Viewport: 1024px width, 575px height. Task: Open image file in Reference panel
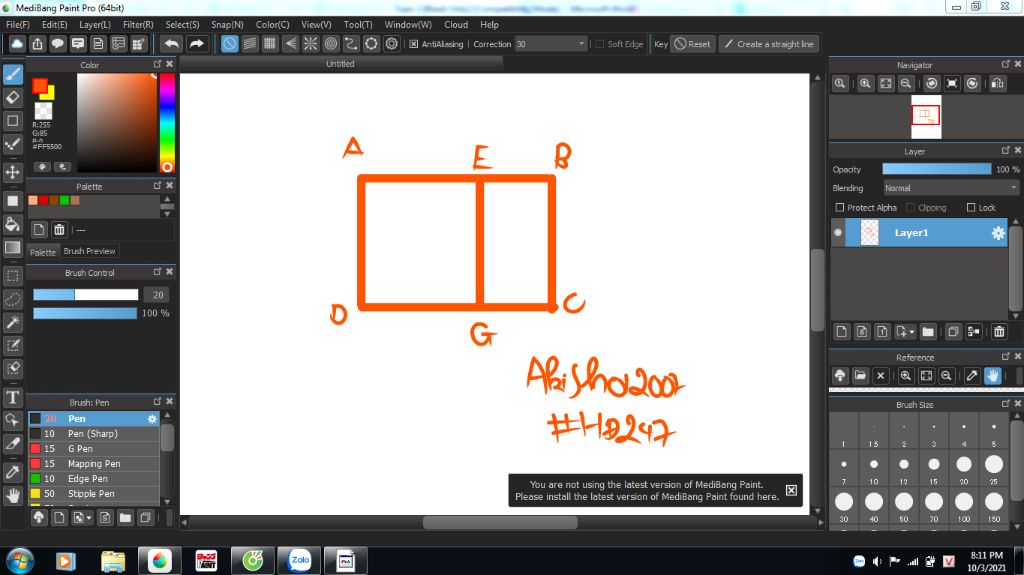[860, 375]
